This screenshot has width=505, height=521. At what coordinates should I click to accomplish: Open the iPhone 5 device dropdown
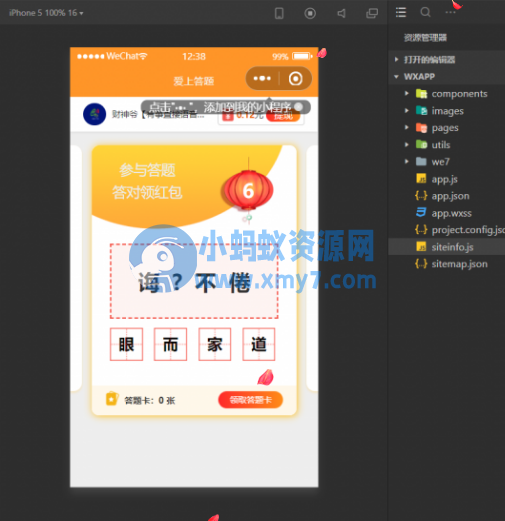(x=46, y=13)
